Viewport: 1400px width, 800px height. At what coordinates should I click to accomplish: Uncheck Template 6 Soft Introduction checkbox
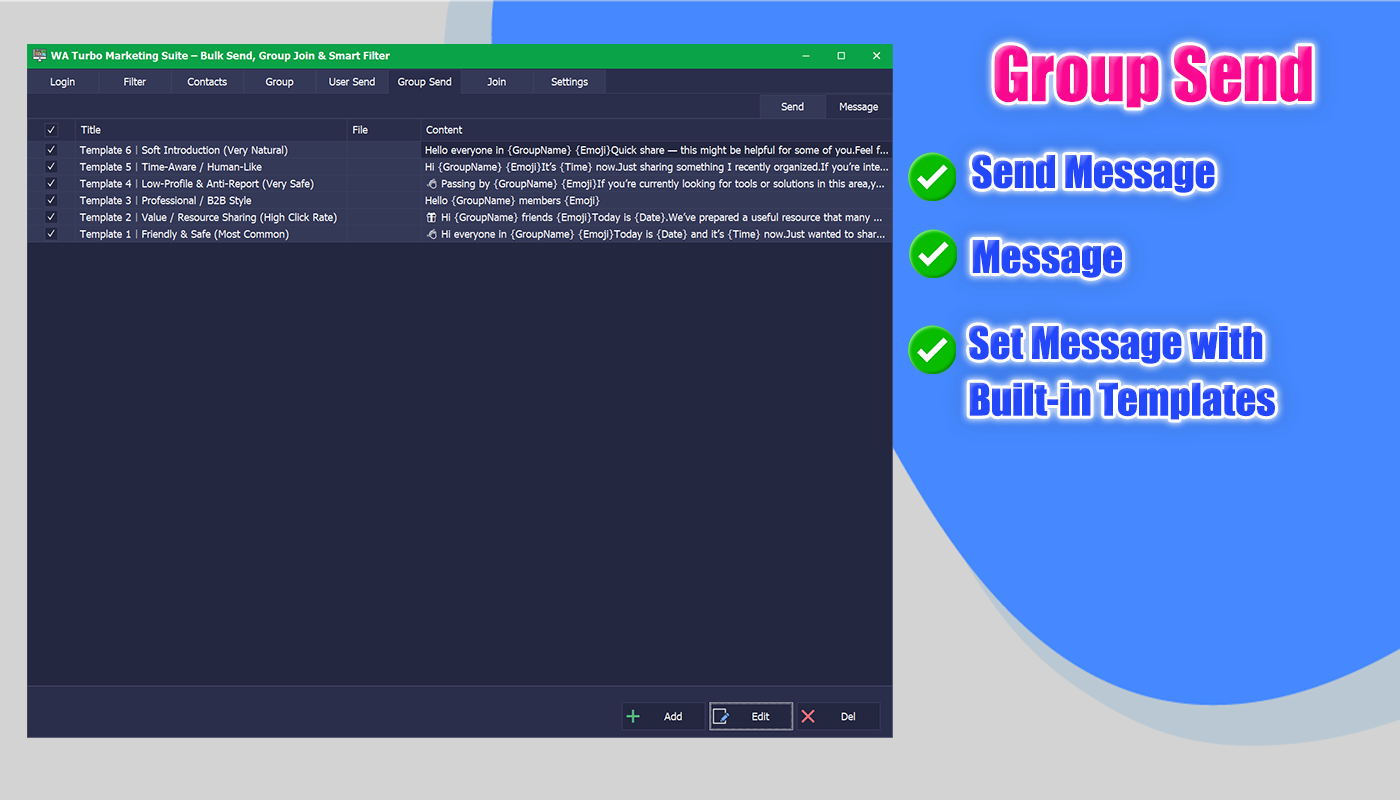pyautogui.click(x=52, y=150)
